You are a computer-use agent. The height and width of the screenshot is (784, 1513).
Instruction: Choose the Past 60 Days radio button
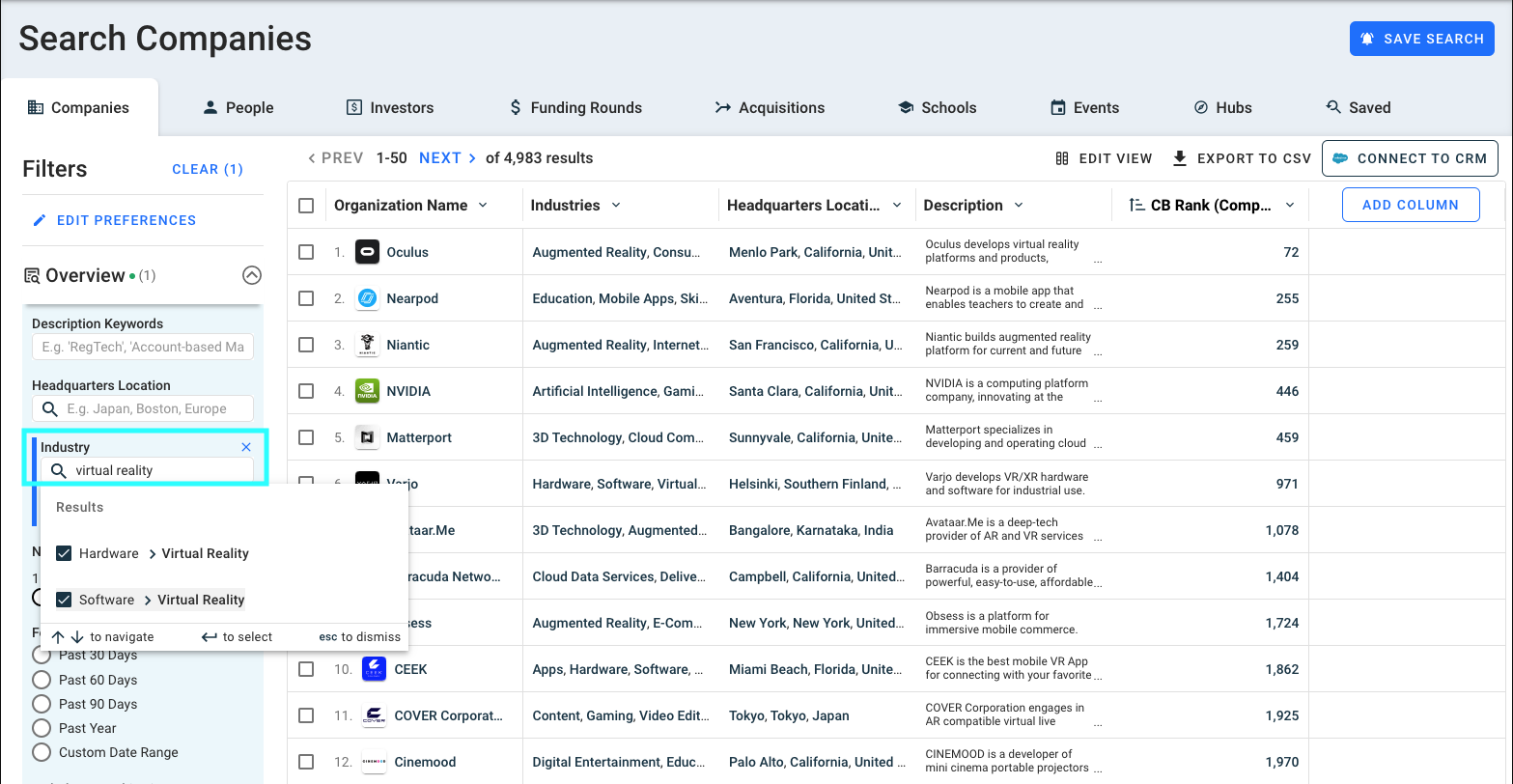click(42, 680)
